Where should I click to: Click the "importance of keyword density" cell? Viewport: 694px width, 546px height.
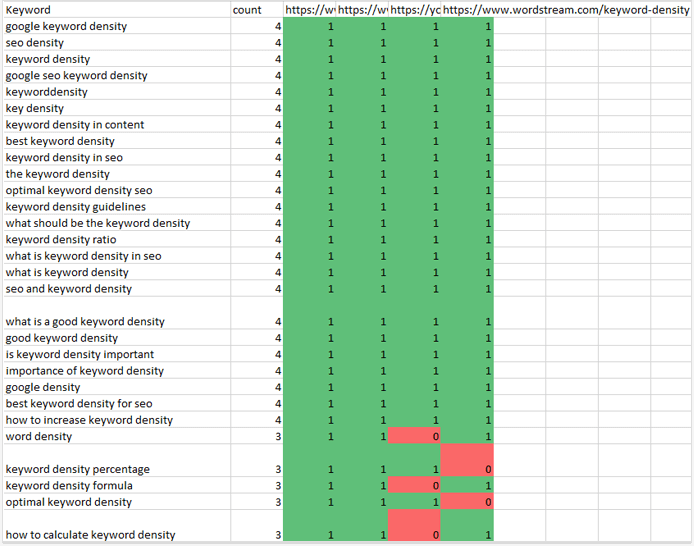117,371
